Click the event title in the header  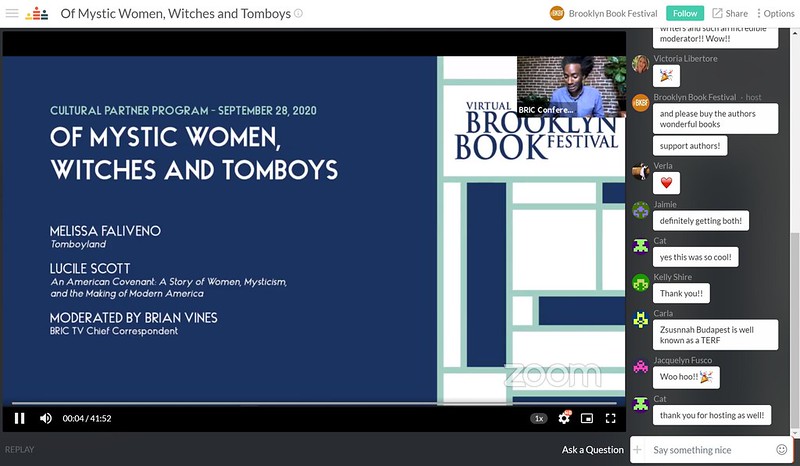(176, 13)
